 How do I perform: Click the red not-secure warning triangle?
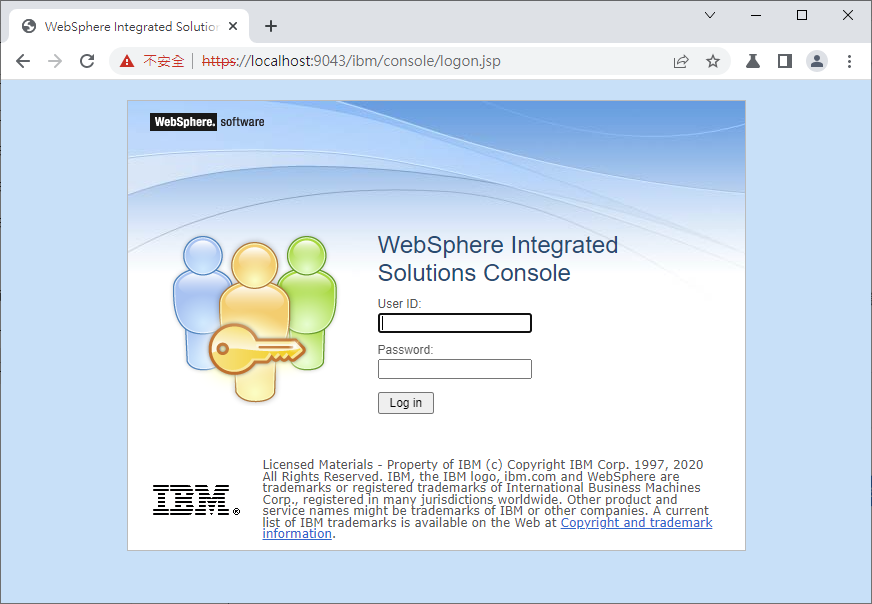[x=127, y=61]
